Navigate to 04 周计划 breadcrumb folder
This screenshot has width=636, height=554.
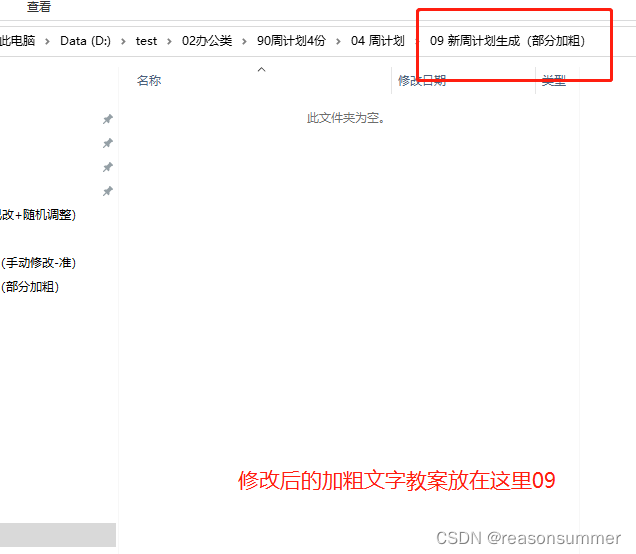[378, 41]
